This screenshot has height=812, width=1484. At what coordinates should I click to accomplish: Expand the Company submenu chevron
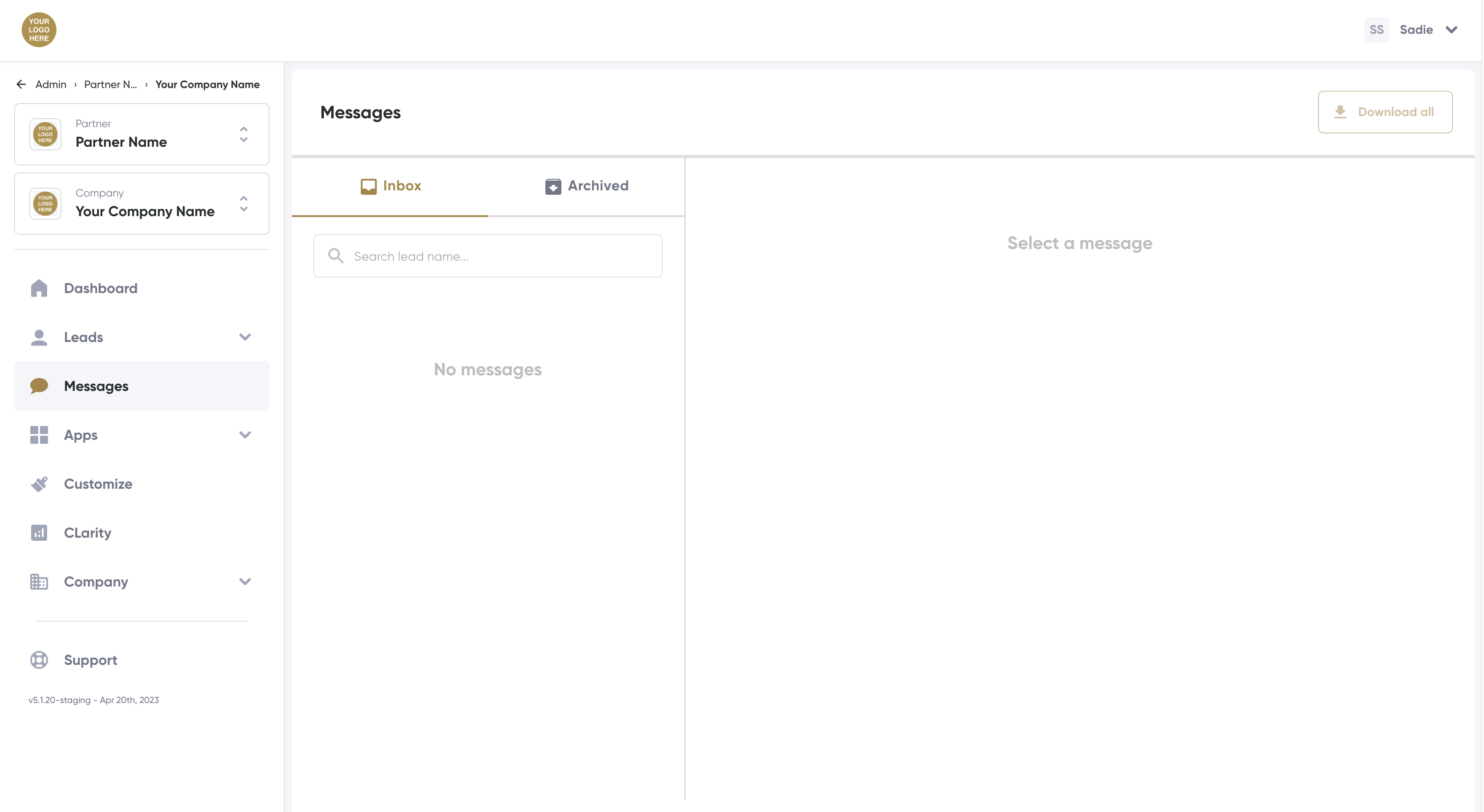(x=245, y=582)
